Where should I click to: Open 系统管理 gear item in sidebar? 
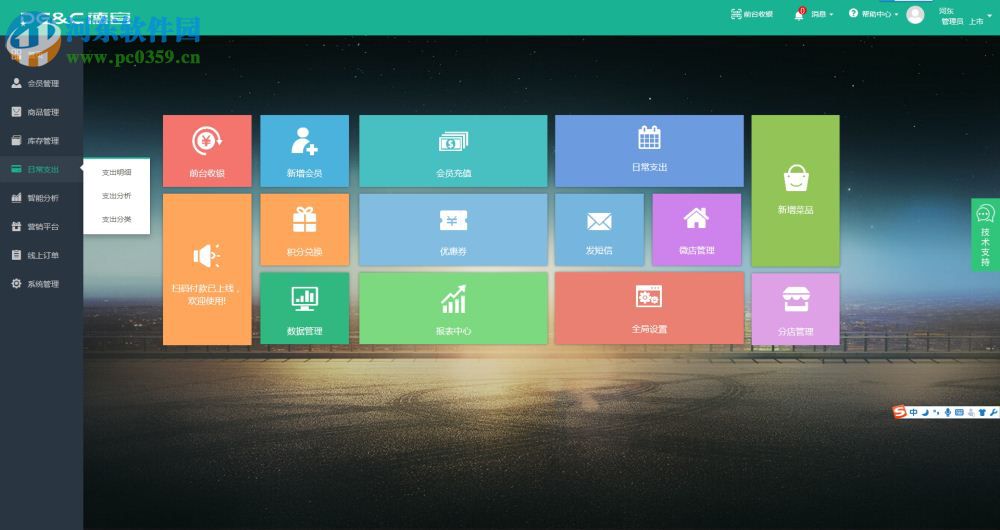tap(41, 284)
